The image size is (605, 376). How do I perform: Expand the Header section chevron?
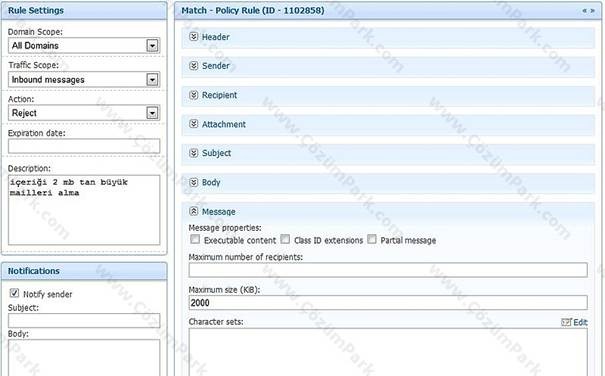(194, 37)
